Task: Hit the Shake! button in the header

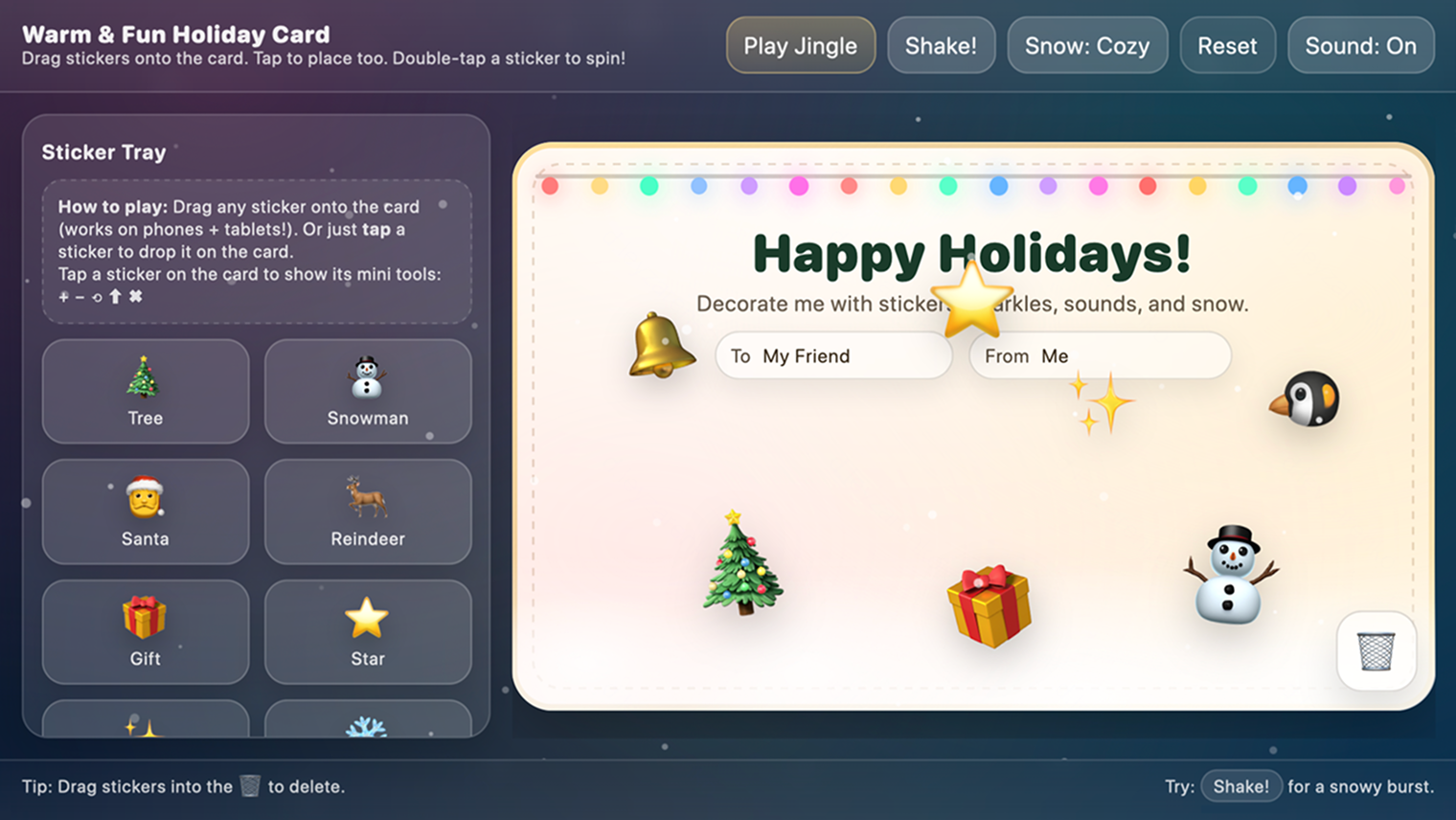Action: pos(942,45)
